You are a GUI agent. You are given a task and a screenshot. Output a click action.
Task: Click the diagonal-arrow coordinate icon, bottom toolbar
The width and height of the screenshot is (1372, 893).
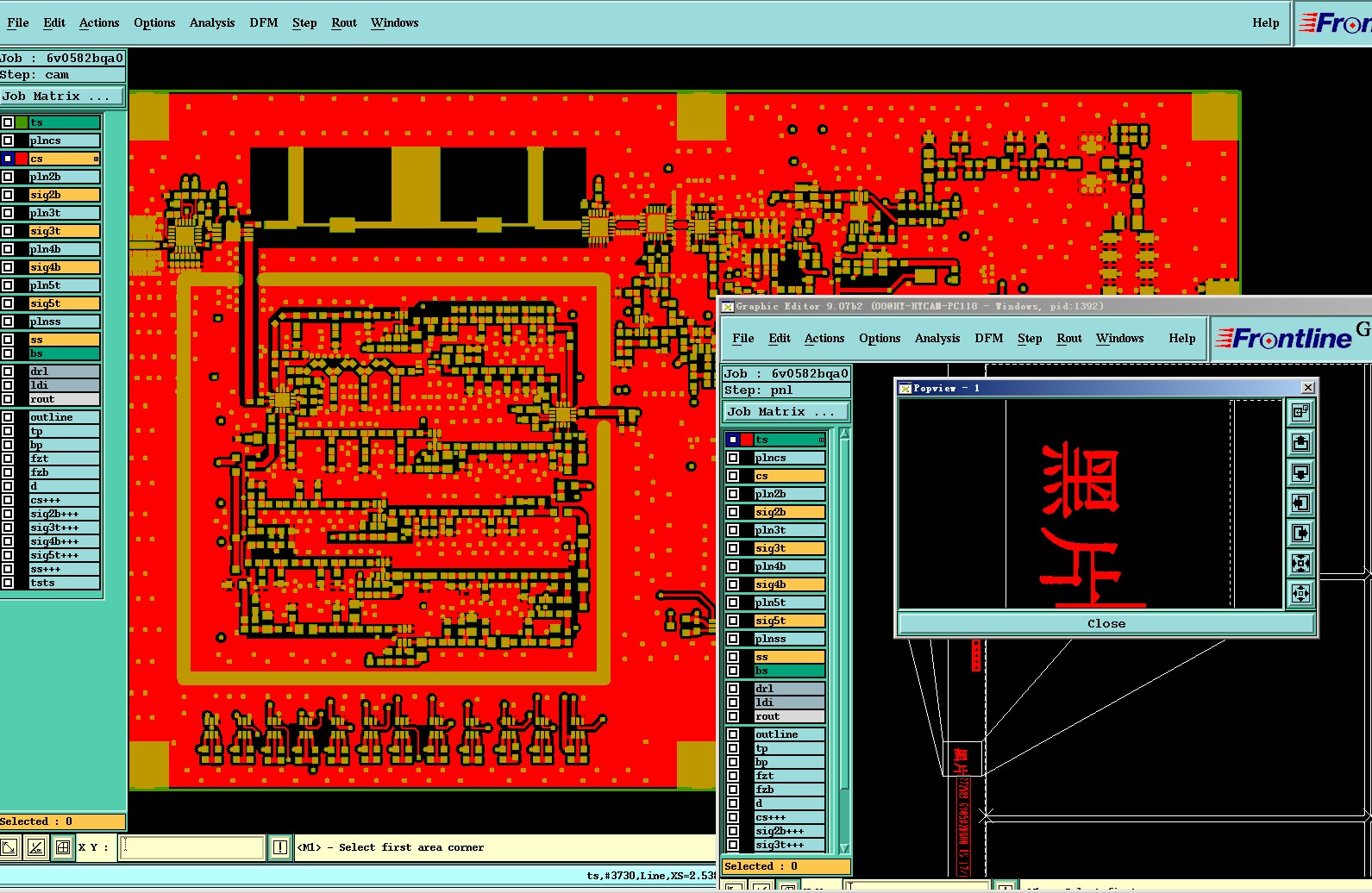(9, 847)
